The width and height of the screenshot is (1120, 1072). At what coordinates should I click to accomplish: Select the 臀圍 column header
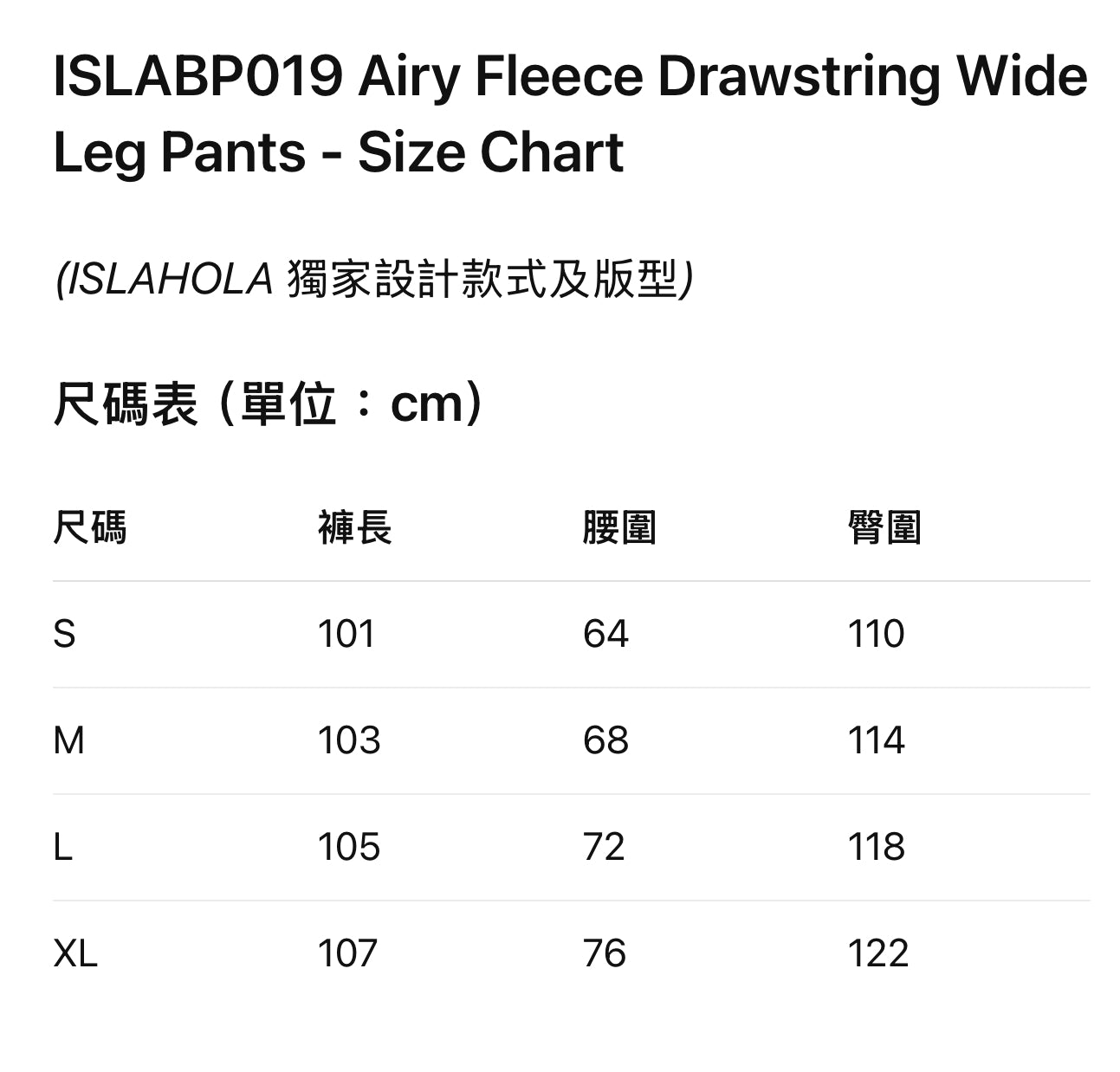click(x=884, y=527)
